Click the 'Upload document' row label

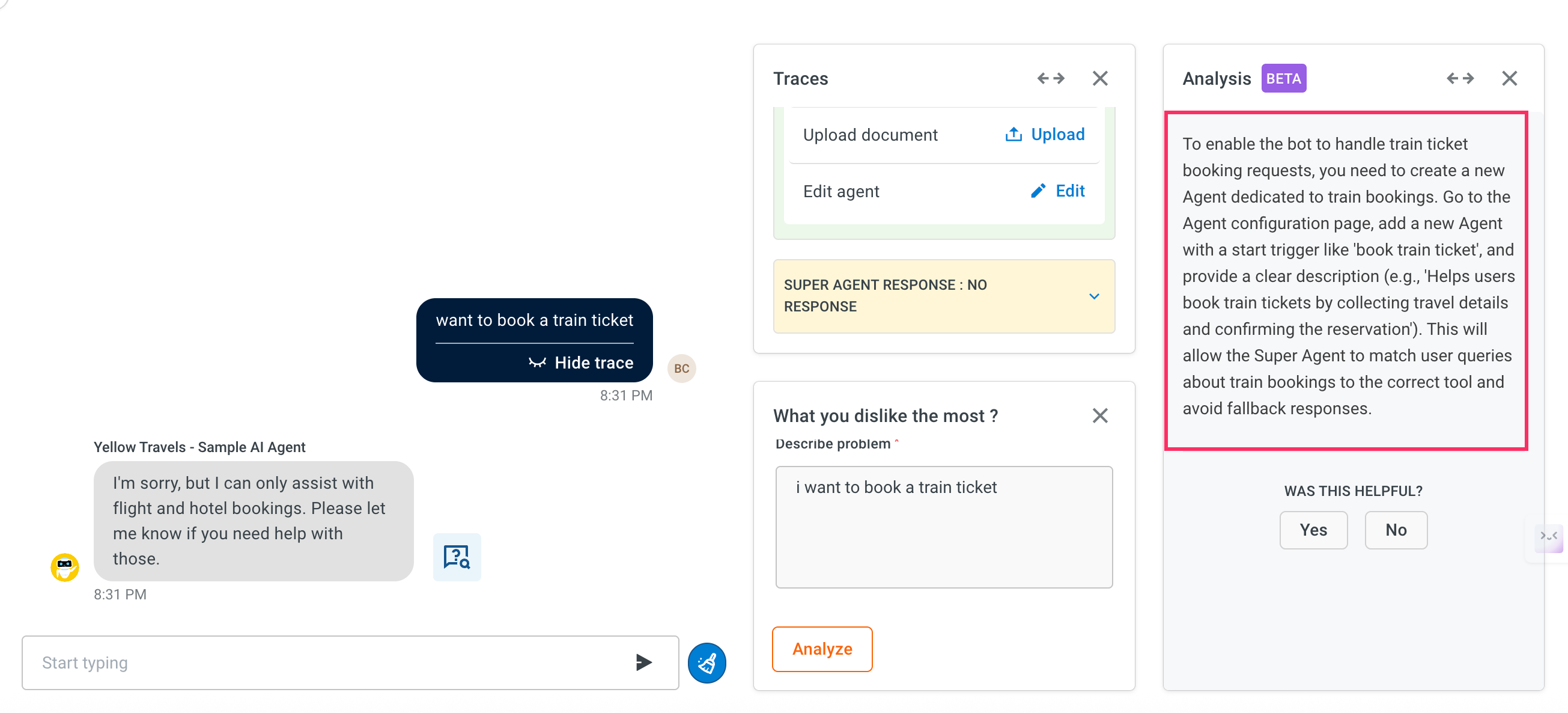click(x=870, y=135)
